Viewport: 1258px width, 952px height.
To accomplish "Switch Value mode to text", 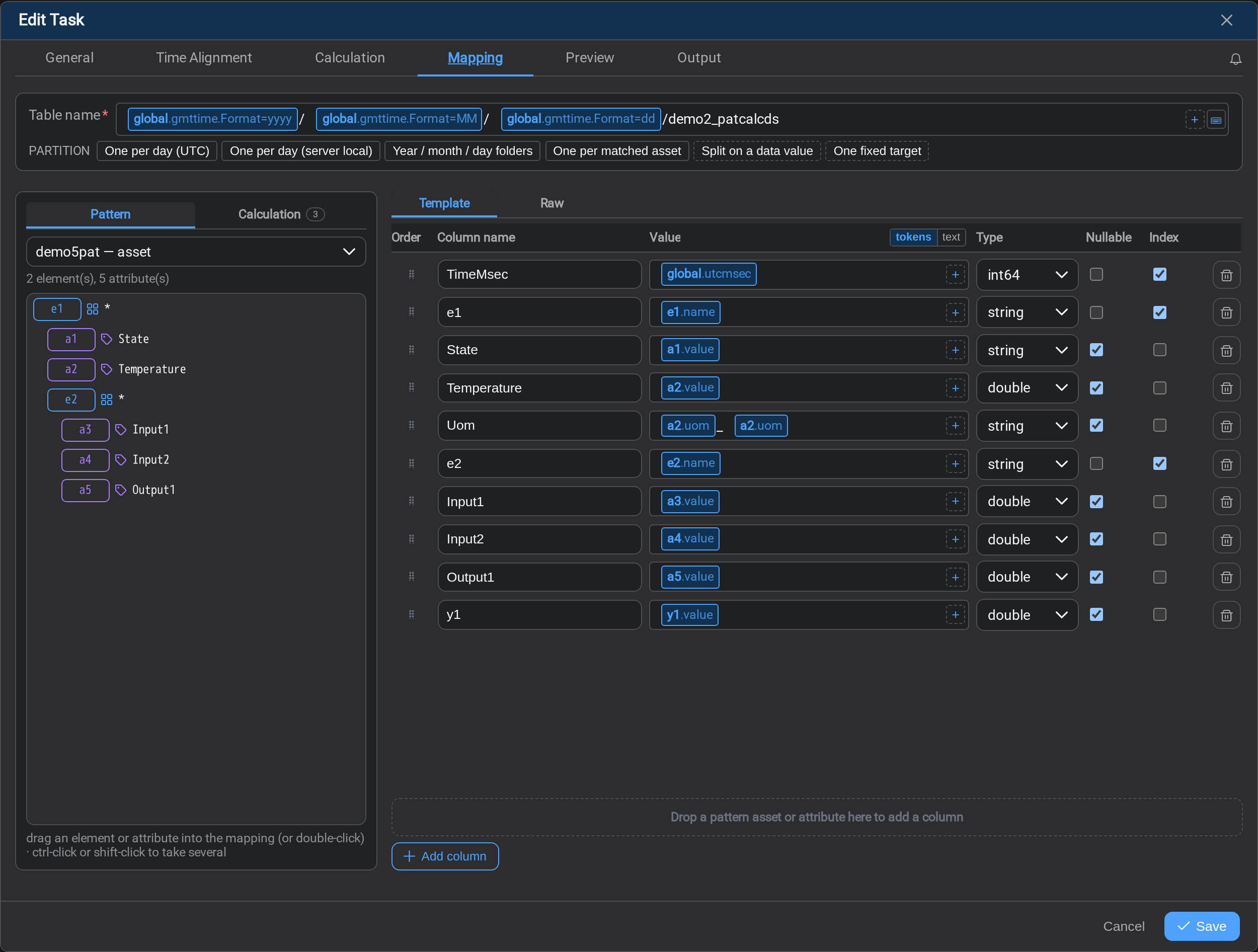I will (951, 237).
